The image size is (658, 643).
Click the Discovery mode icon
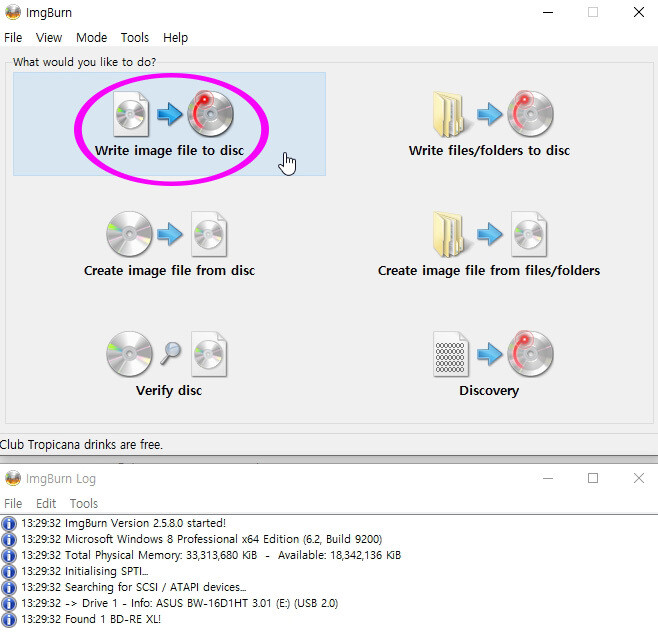493,354
